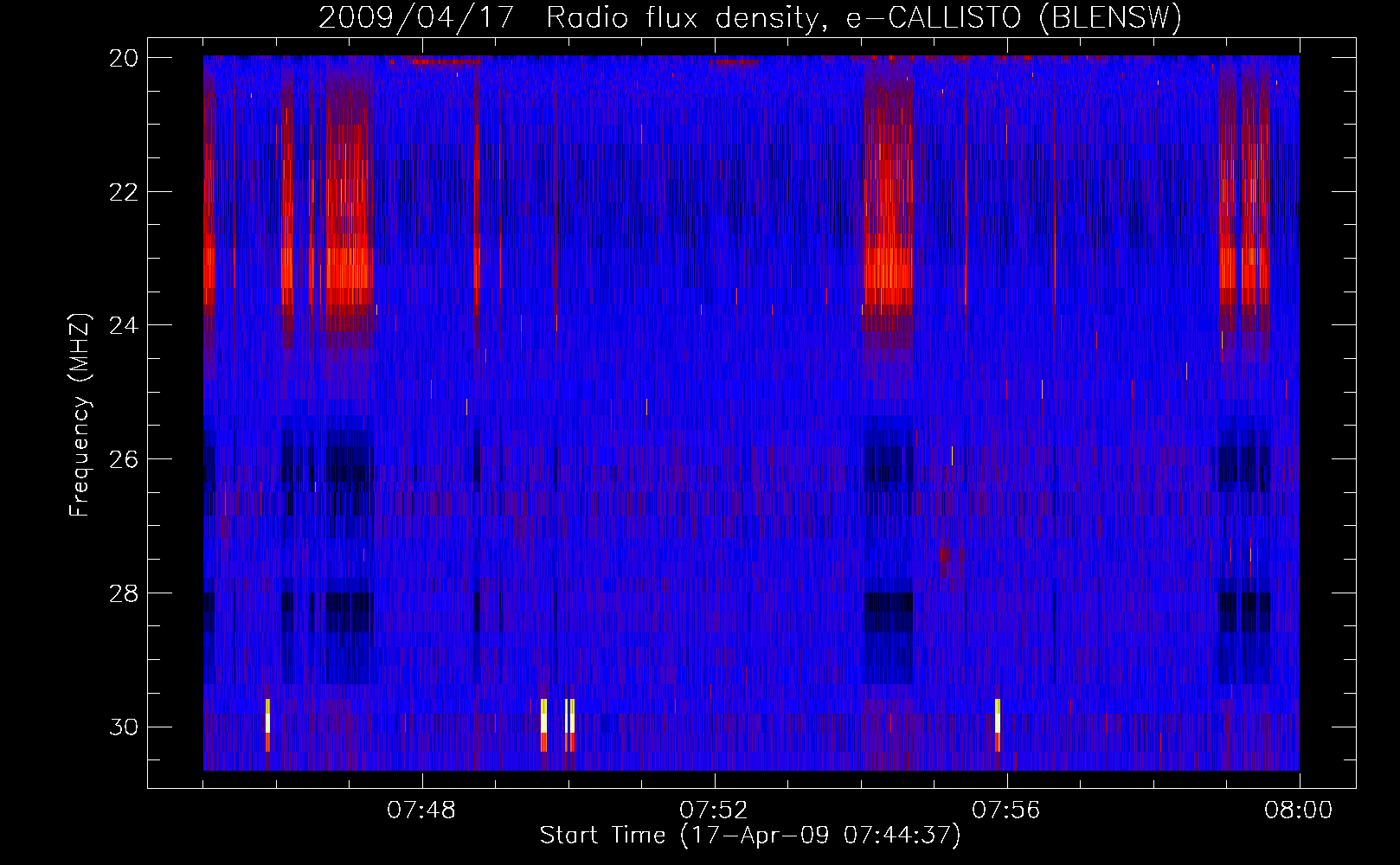Click the 24 frequency tick label

124,325
